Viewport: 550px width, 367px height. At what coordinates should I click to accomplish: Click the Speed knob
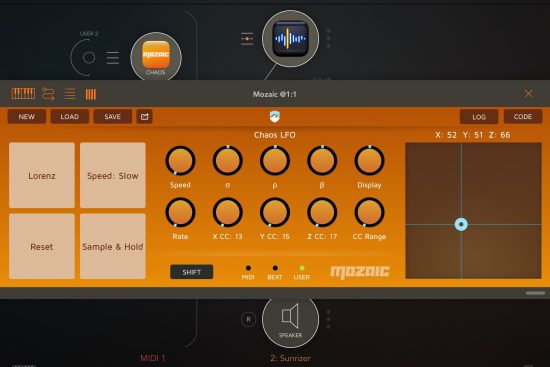[180, 161]
